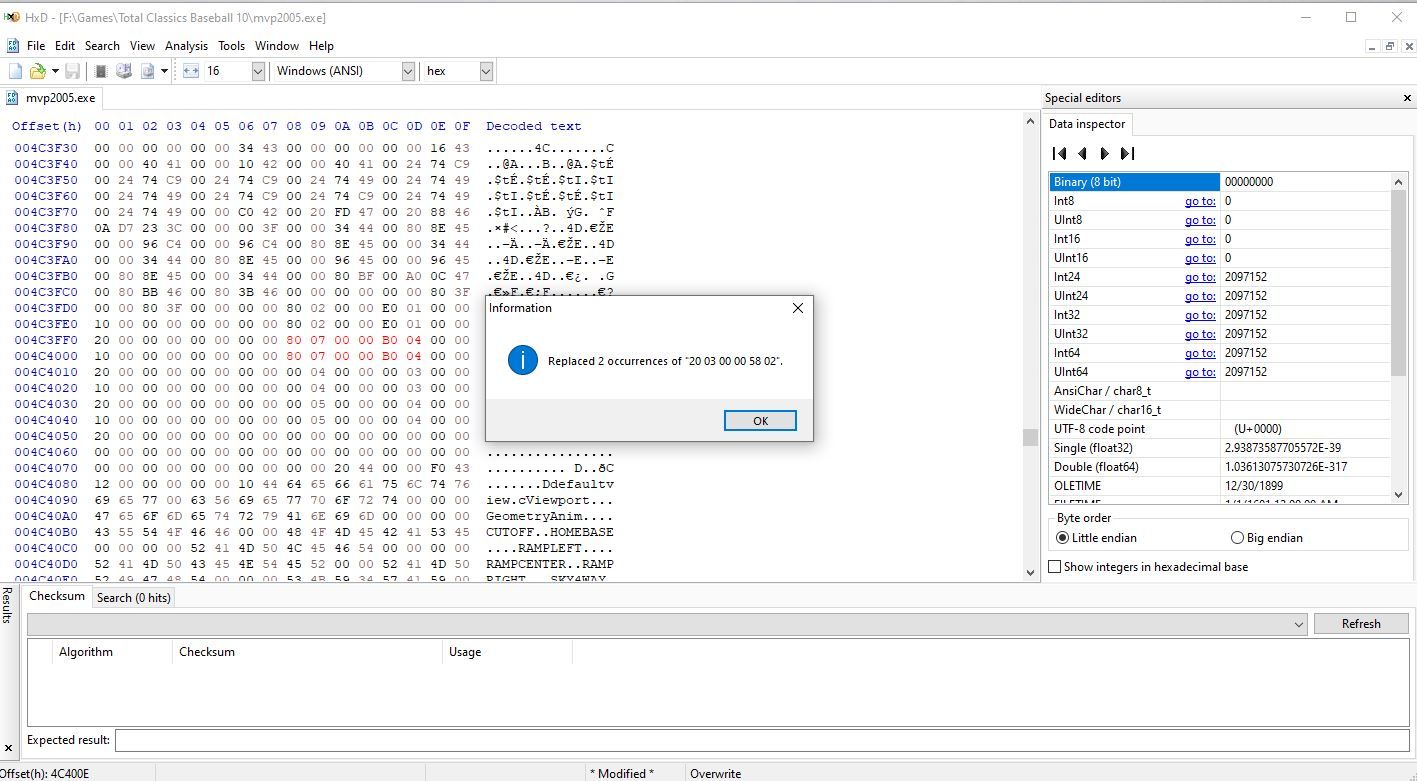Go to previous byte in Data inspector
This screenshot has height=781, width=1417.
(x=1082, y=153)
